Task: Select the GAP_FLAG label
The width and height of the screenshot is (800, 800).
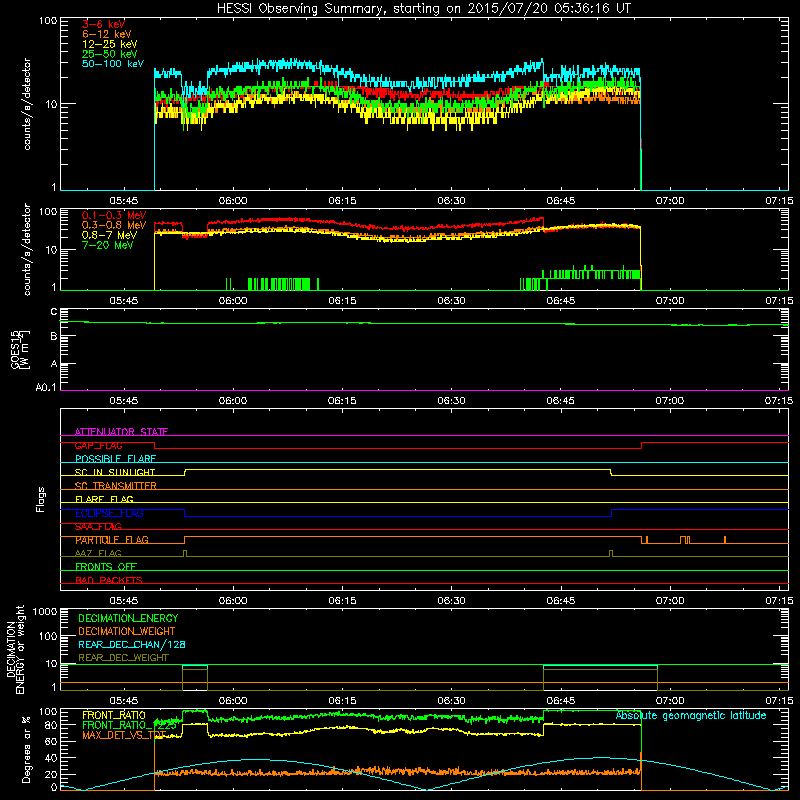Action: point(98,445)
